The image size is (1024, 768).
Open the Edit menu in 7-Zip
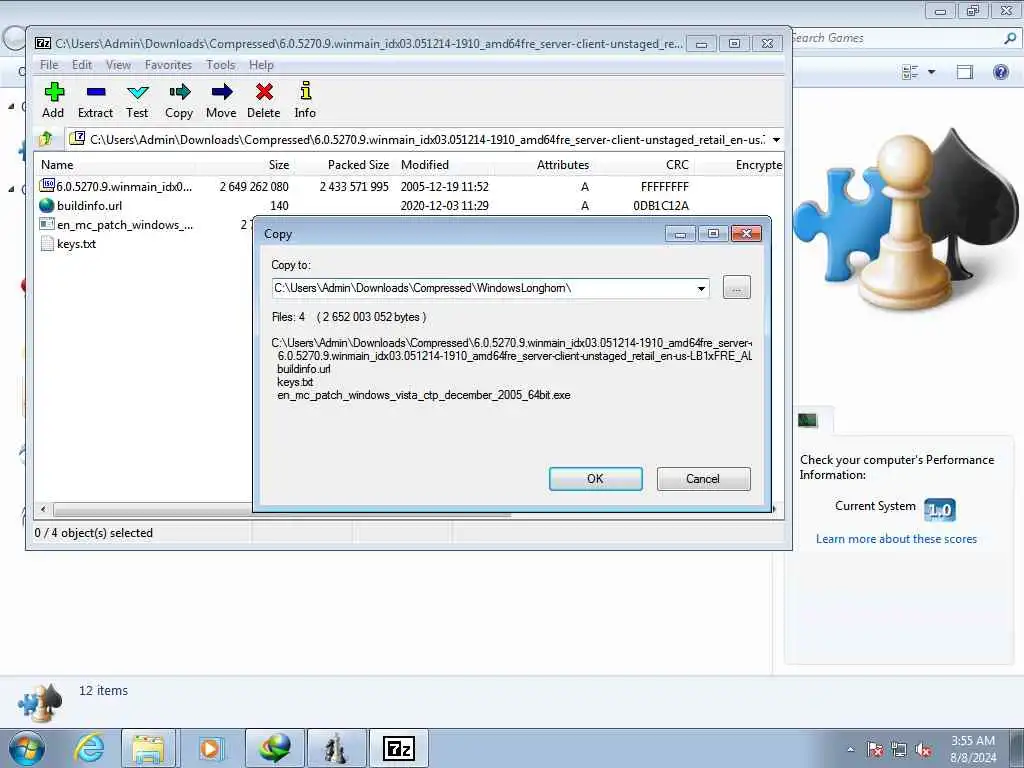tap(82, 65)
